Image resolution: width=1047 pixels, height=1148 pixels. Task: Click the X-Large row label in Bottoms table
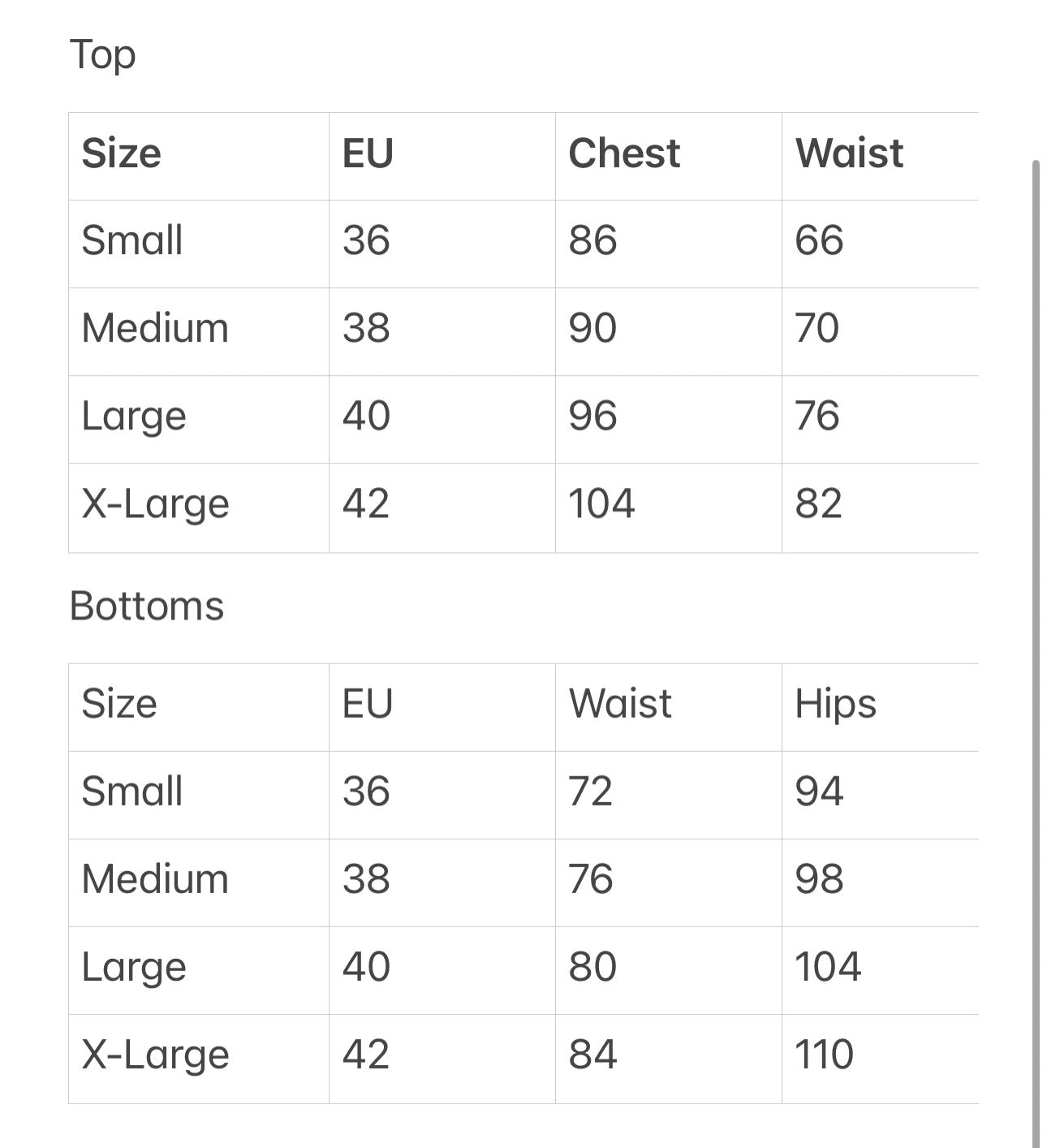tap(156, 1055)
